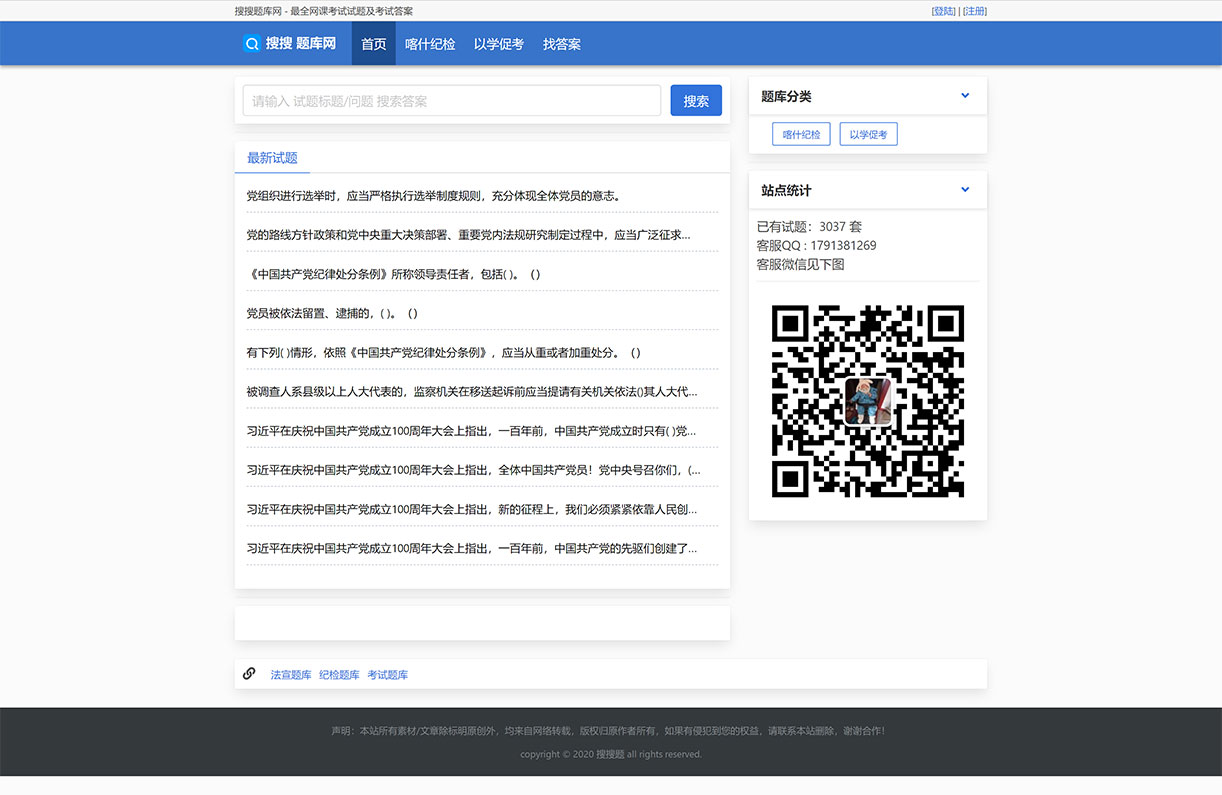Visit the 考试题库 footer link
The image size is (1222, 795).
[x=388, y=674]
